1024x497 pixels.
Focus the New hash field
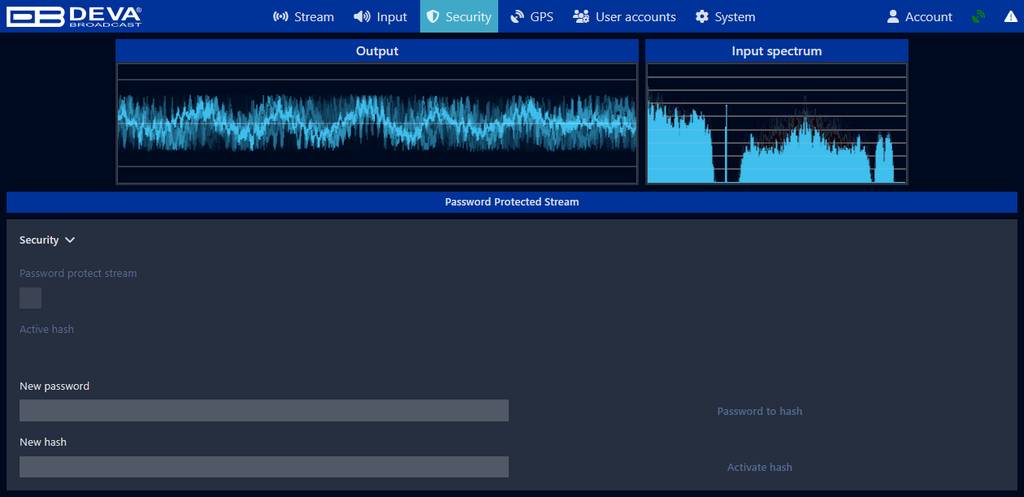[264, 467]
